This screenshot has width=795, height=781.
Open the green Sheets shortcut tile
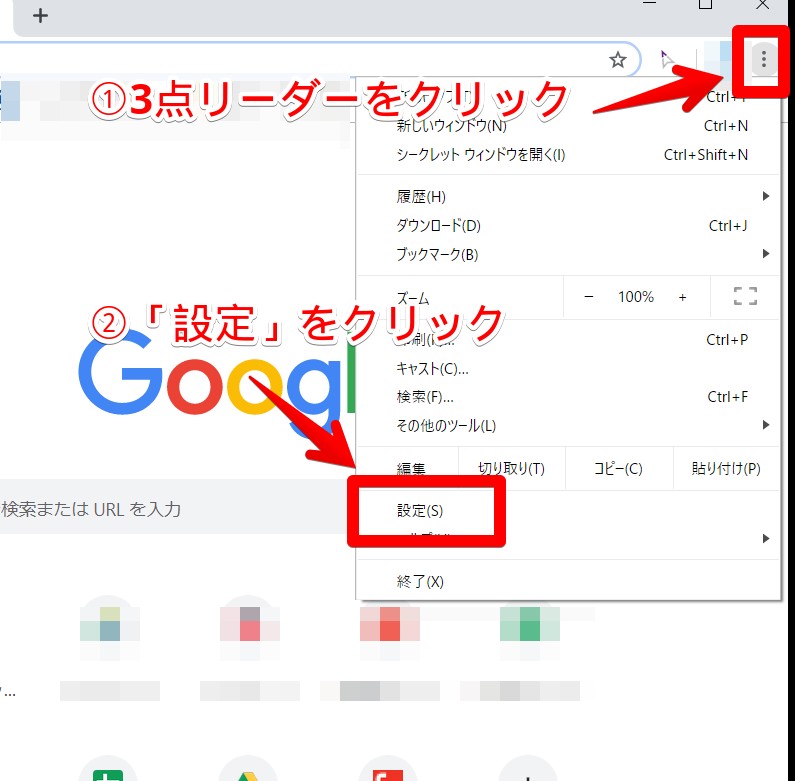click(107, 768)
